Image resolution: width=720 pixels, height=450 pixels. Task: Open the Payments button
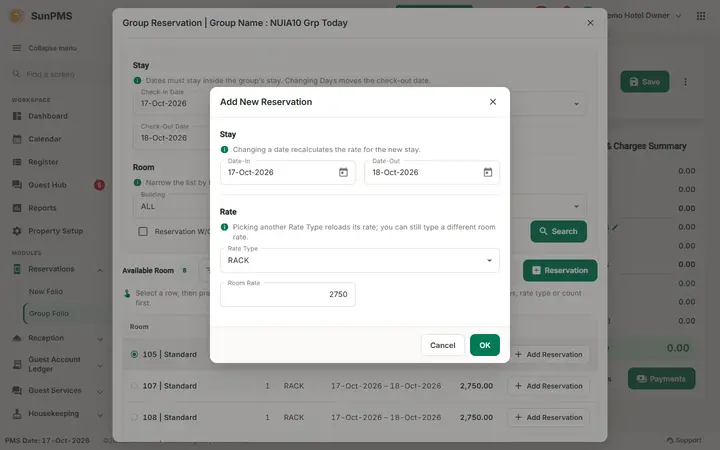[661, 378]
